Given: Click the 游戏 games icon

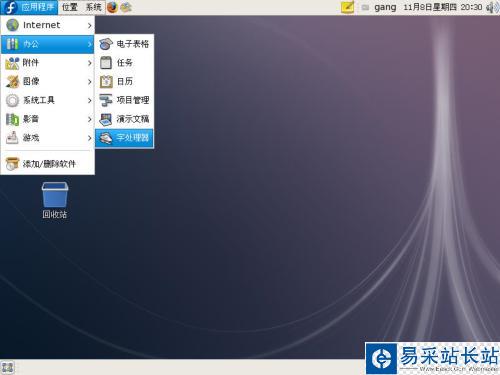Looking at the screenshot, I should [x=12, y=137].
